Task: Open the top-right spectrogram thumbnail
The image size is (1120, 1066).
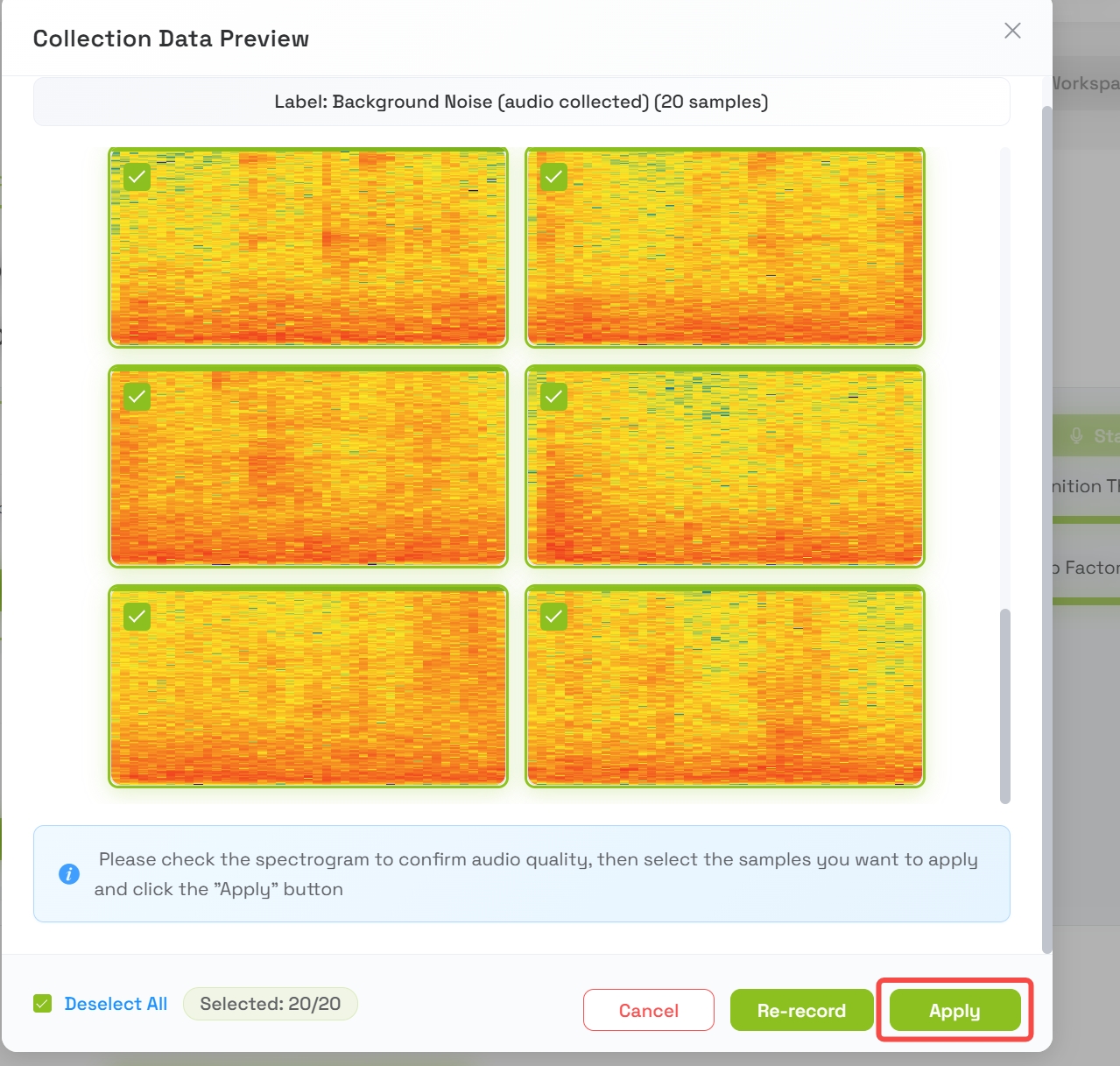Action: (725, 247)
